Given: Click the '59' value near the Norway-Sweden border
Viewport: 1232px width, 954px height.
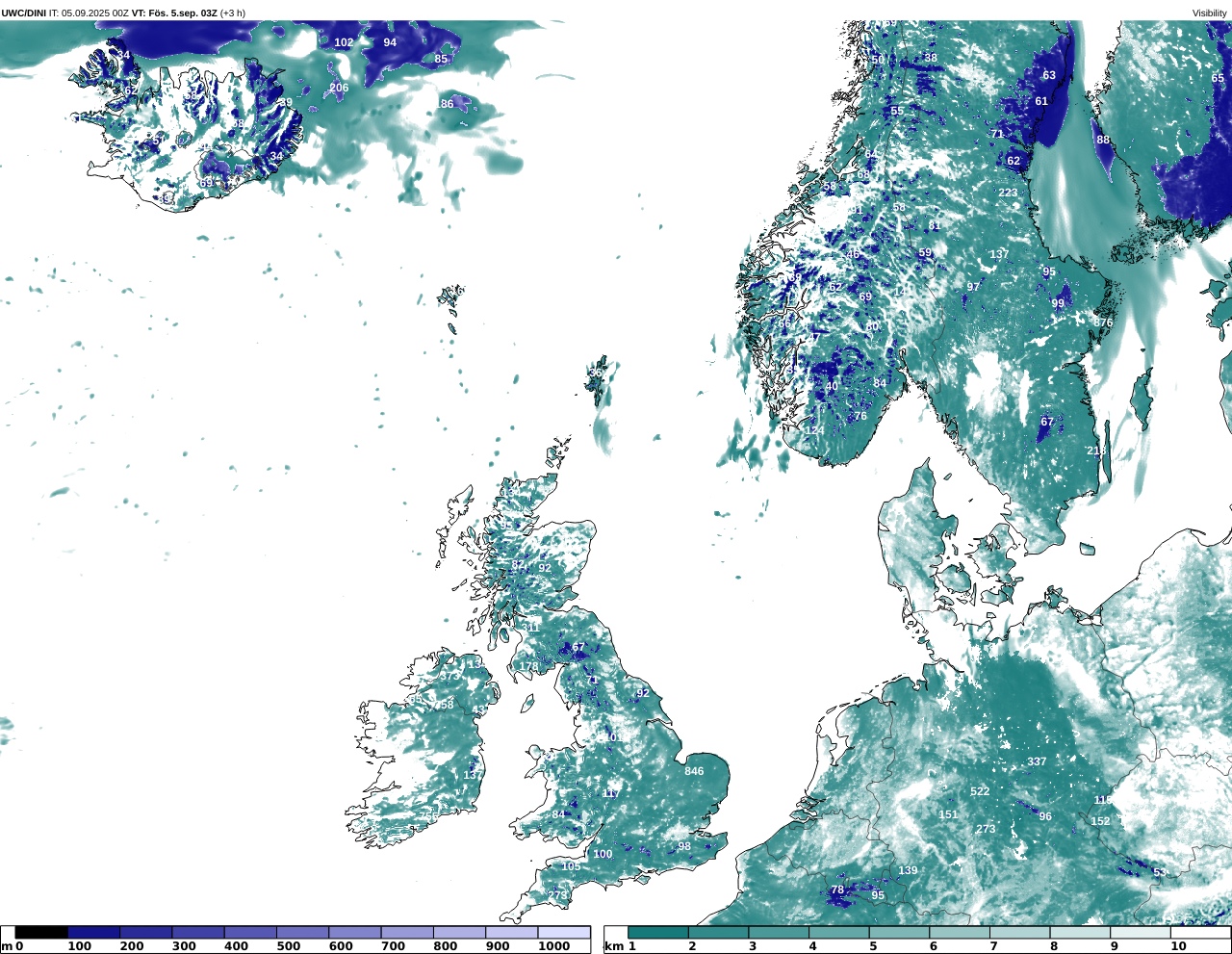Looking at the screenshot, I should (x=925, y=253).
